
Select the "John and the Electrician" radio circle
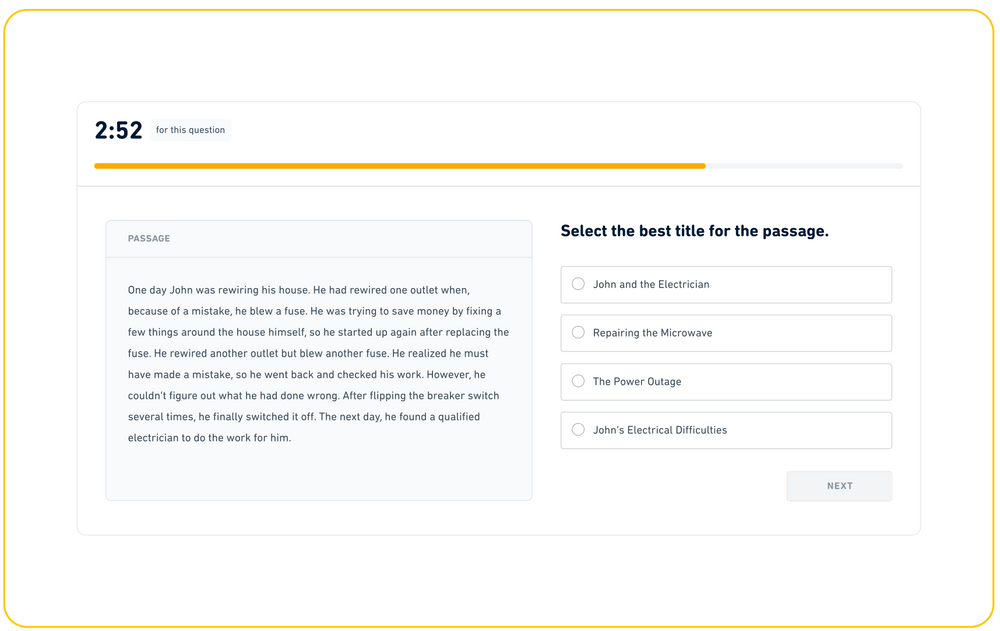[578, 284]
